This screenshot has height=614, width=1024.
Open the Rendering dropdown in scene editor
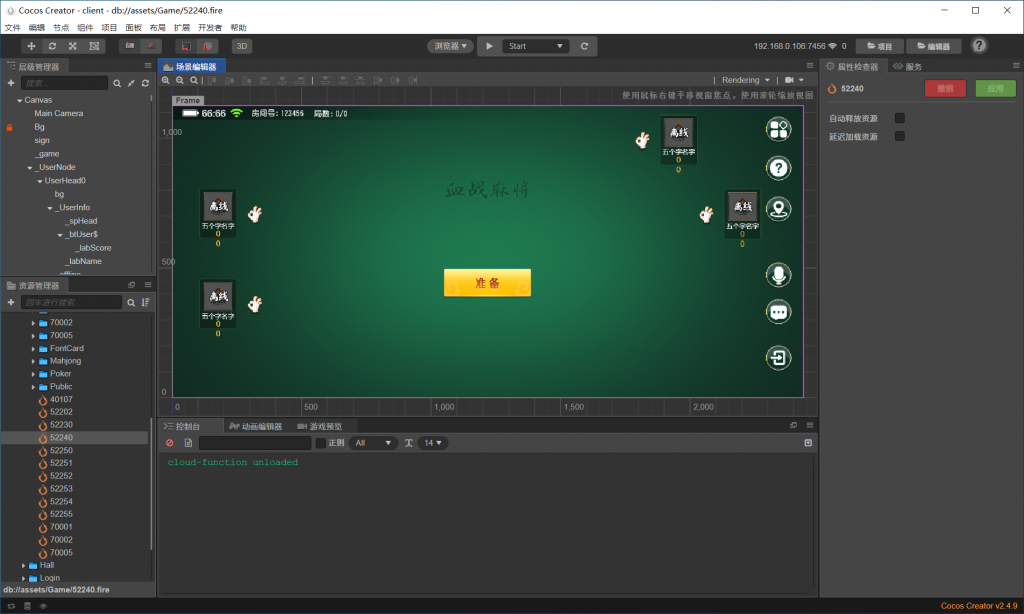746,80
